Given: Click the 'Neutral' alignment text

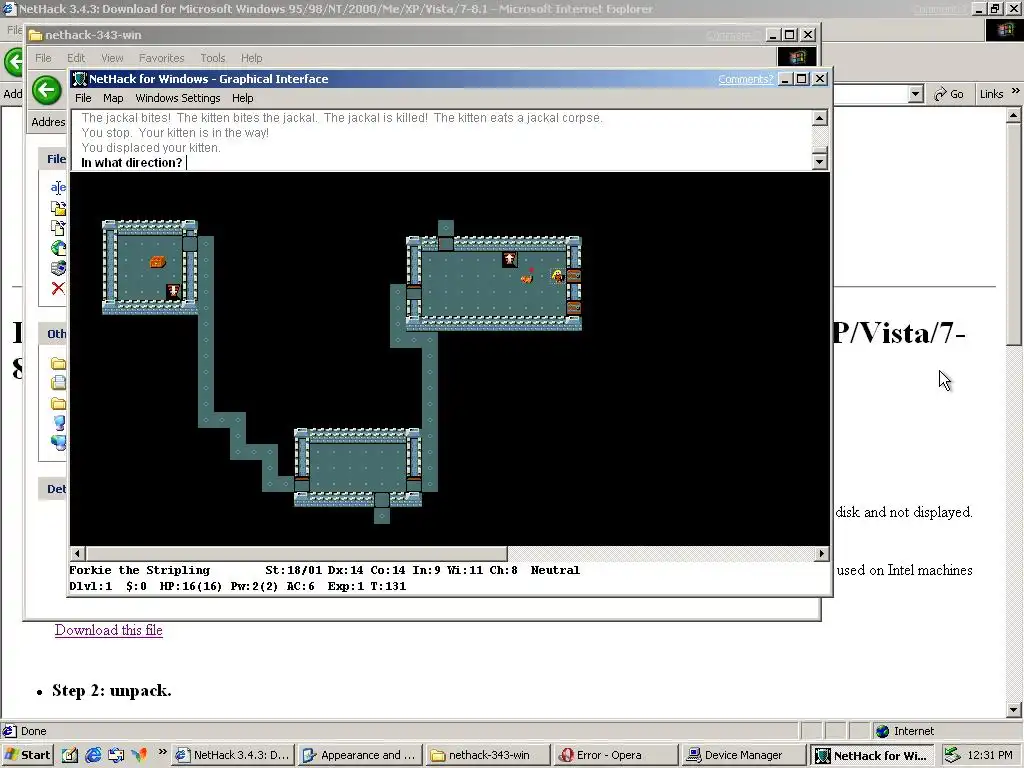Looking at the screenshot, I should (x=555, y=570).
